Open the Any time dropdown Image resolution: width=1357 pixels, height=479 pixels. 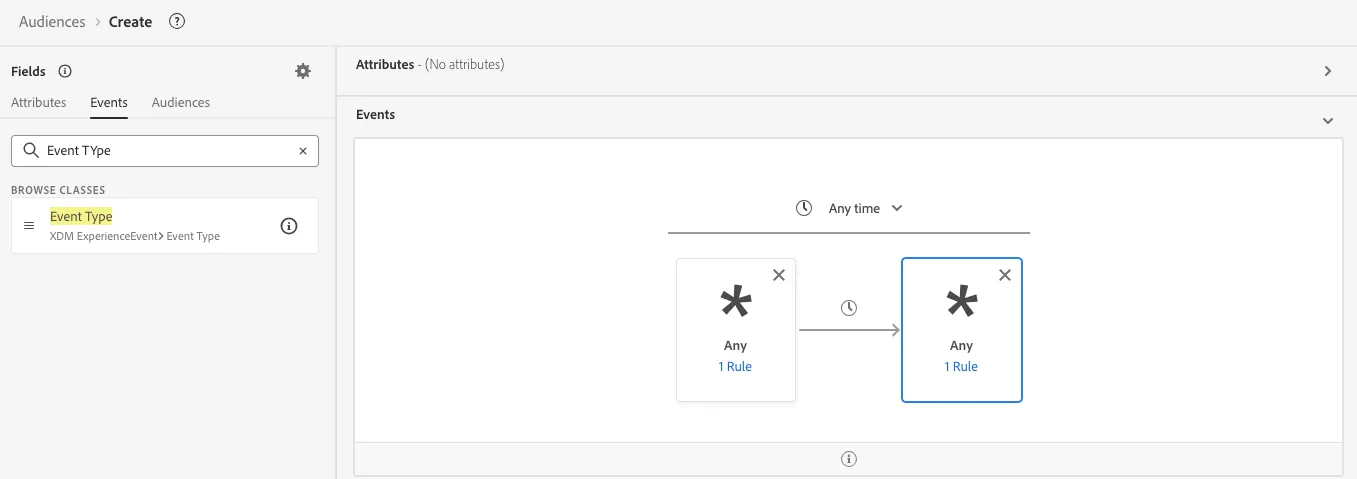tap(866, 208)
